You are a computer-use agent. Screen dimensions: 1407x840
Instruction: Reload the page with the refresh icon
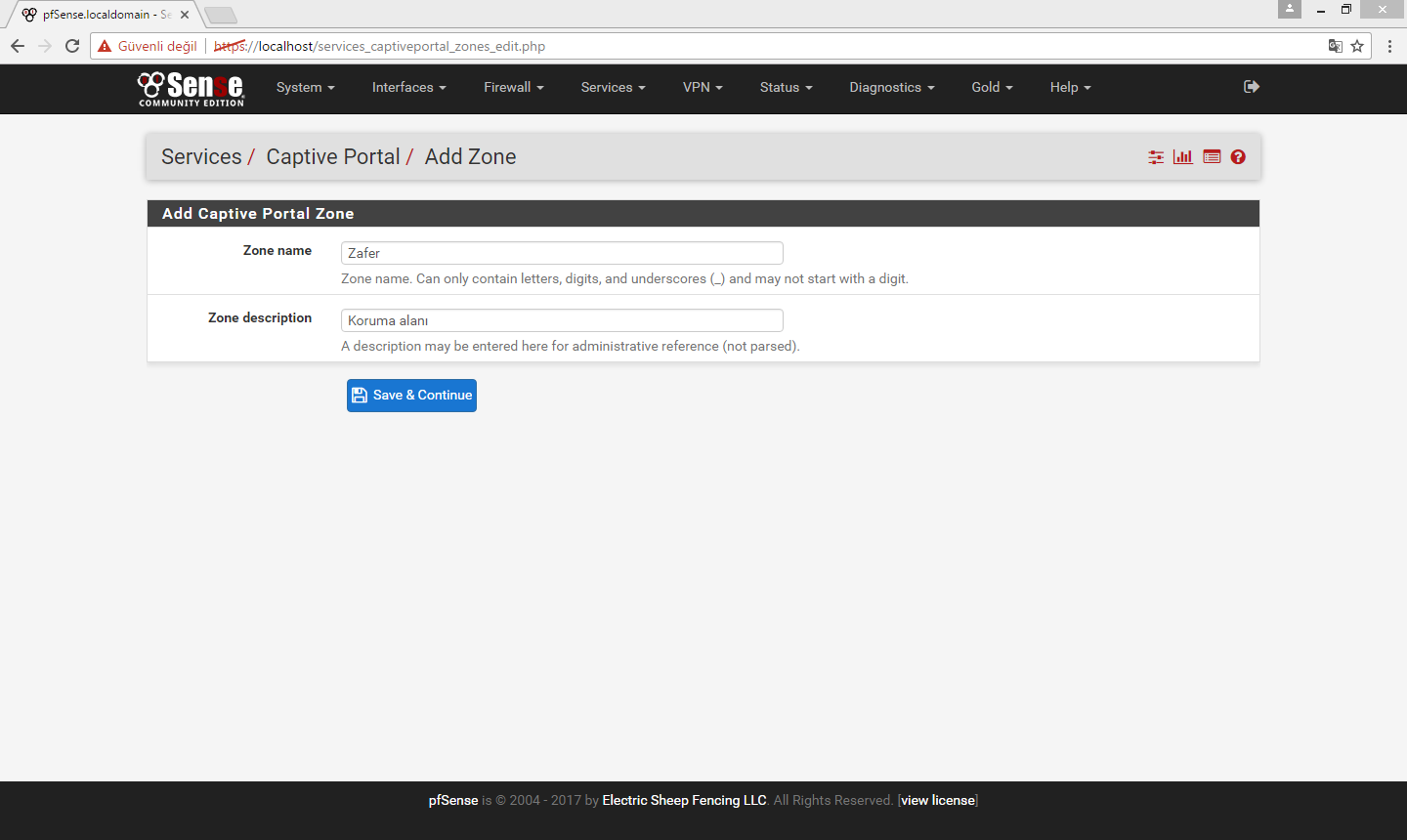point(71,45)
